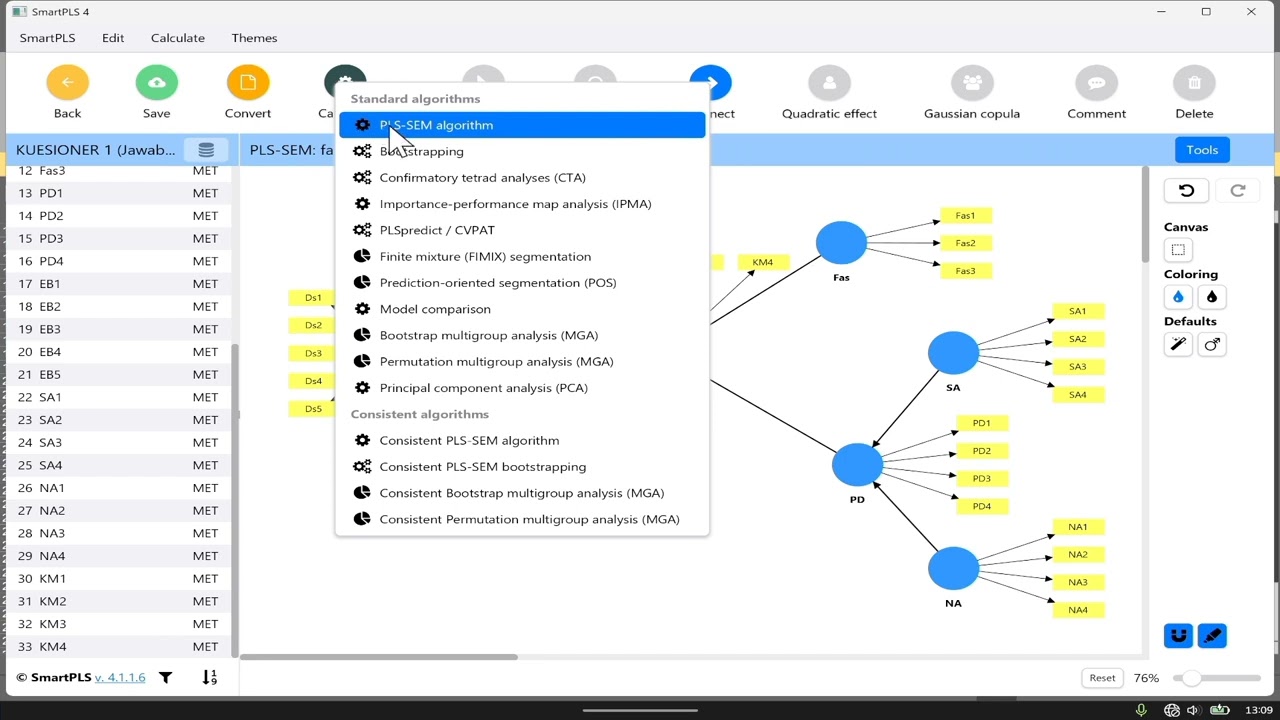Choose Bootstrap multigroup analysis (MGA)
Image resolution: width=1280 pixels, height=720 pixels.
[x=522, y=335]
